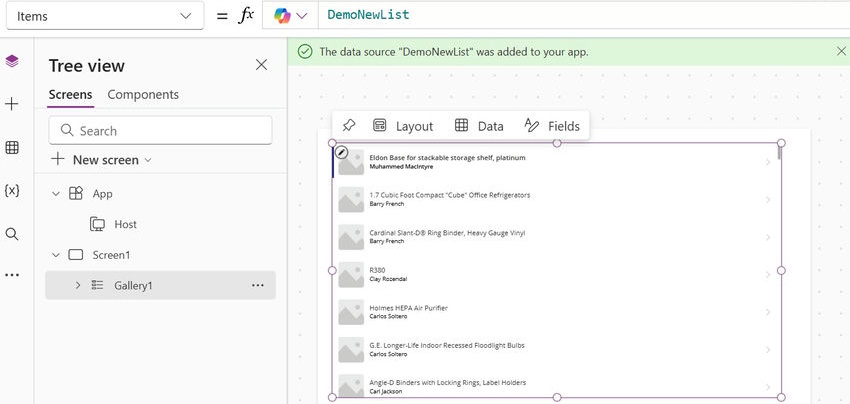Select App in the tree
The height and width of the screenshot is (404, 850).
coord(102,194)
